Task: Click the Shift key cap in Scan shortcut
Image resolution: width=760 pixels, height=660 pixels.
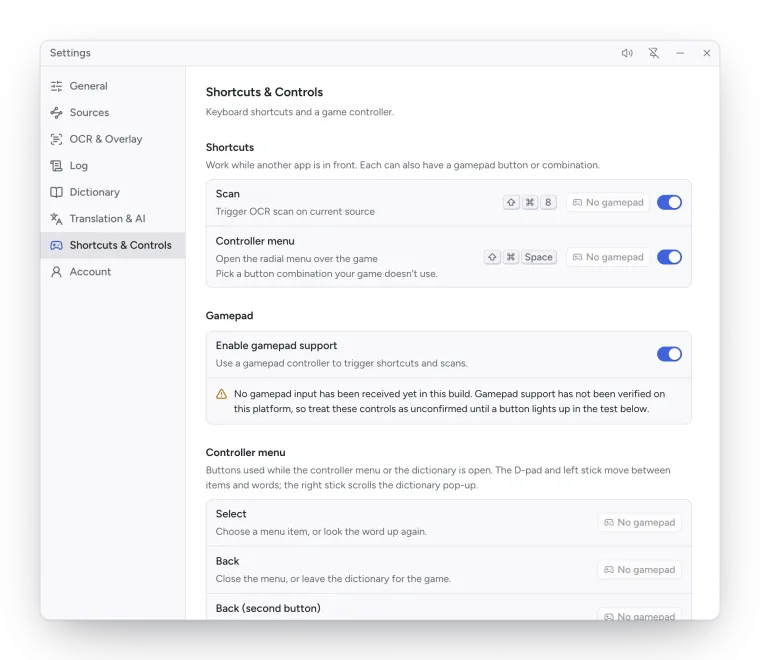Action: point(511,203)
